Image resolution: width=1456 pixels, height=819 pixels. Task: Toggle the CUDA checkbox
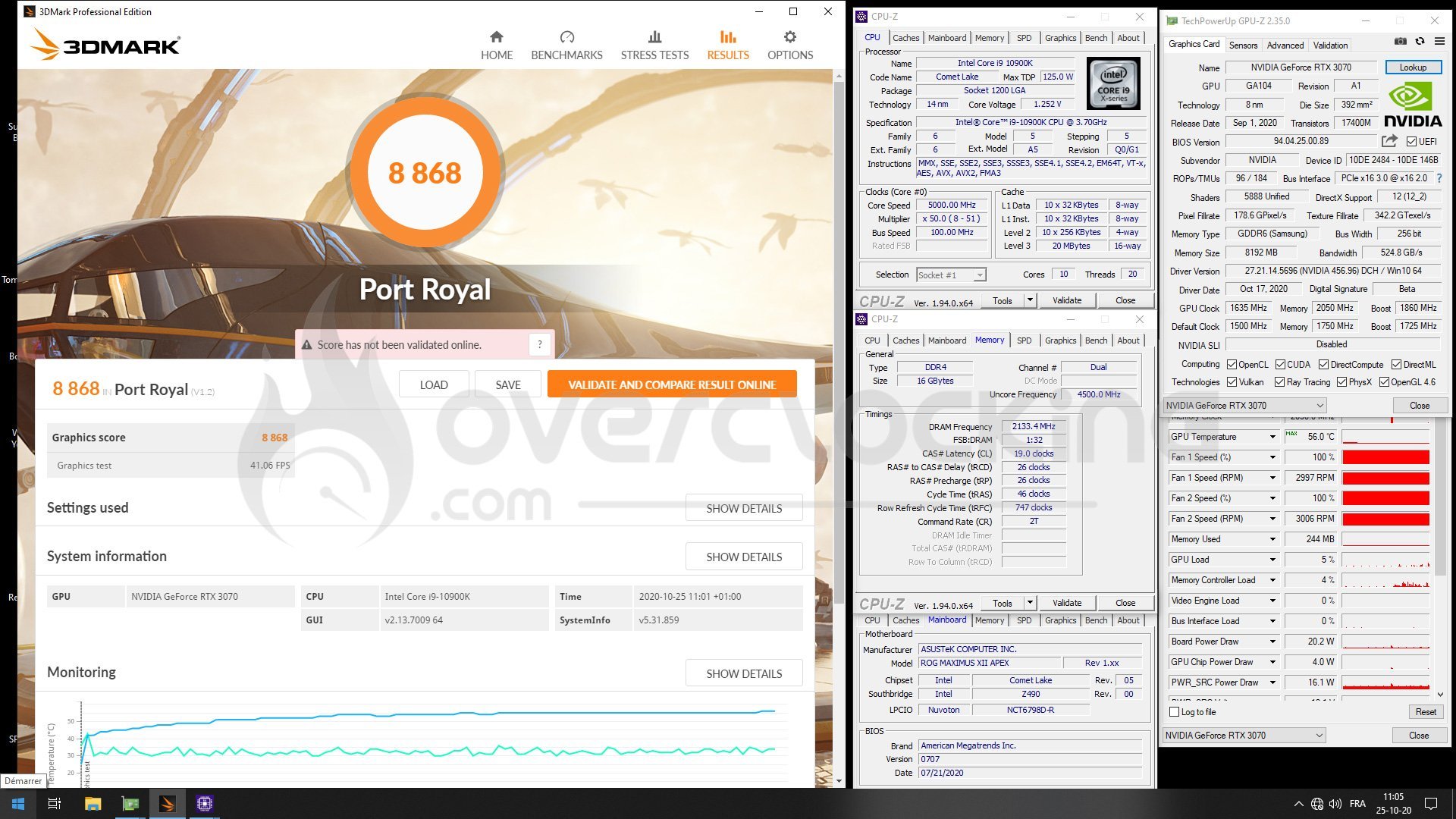pyautogui.click(x=1280, y=365)
